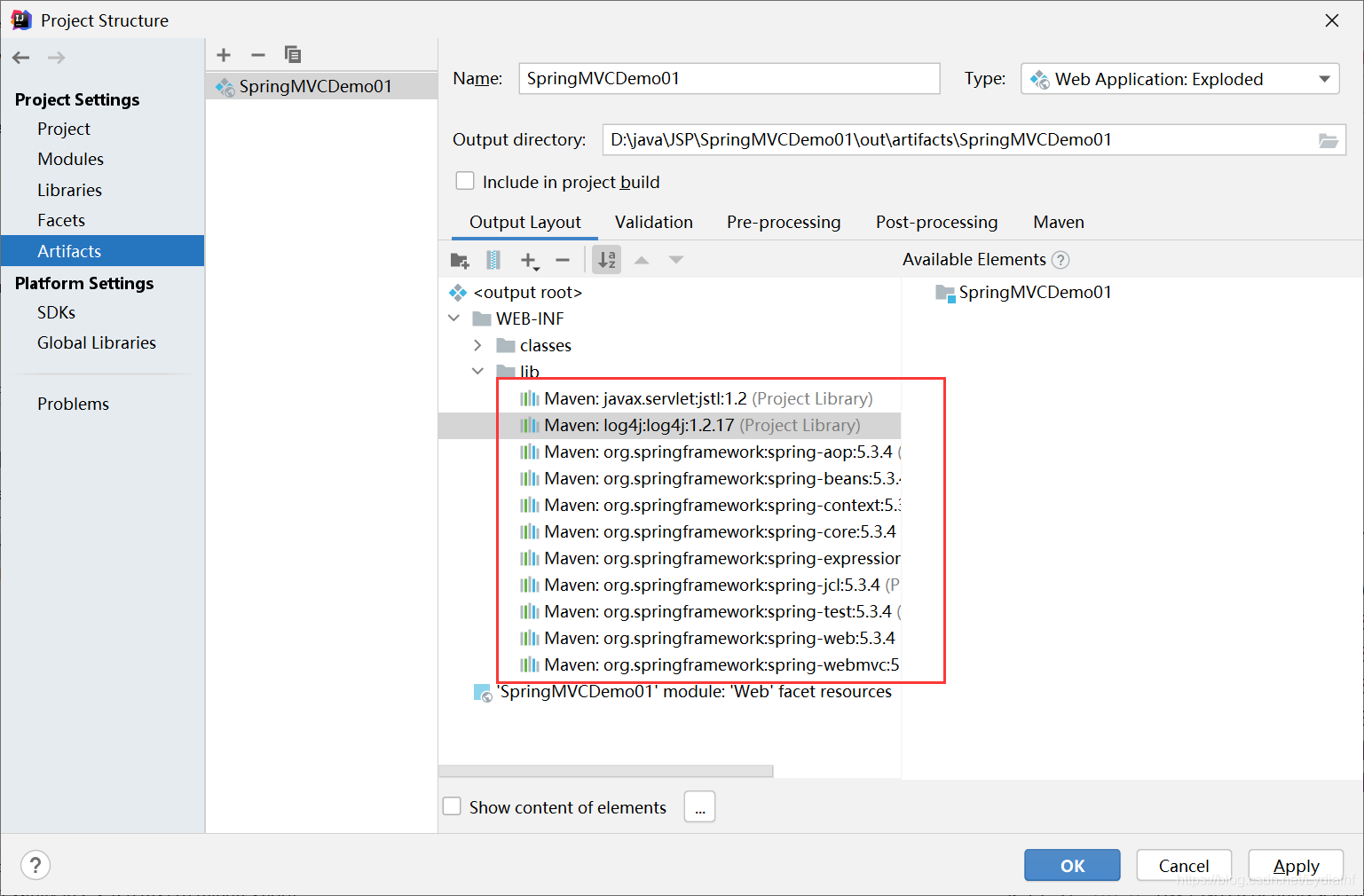The image size is (1364, 896).
Task: Enable Show content of elements
Action: [x=452, y=806]
